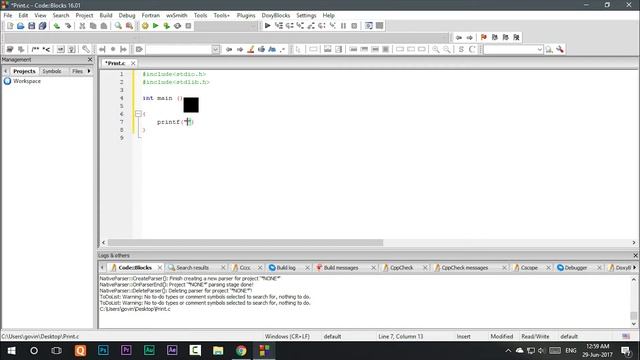Image resolution: width=640 pixels, height=360 pixels.
Task: Open Chrome from the taskbar
Action: (x=241, y=351)
